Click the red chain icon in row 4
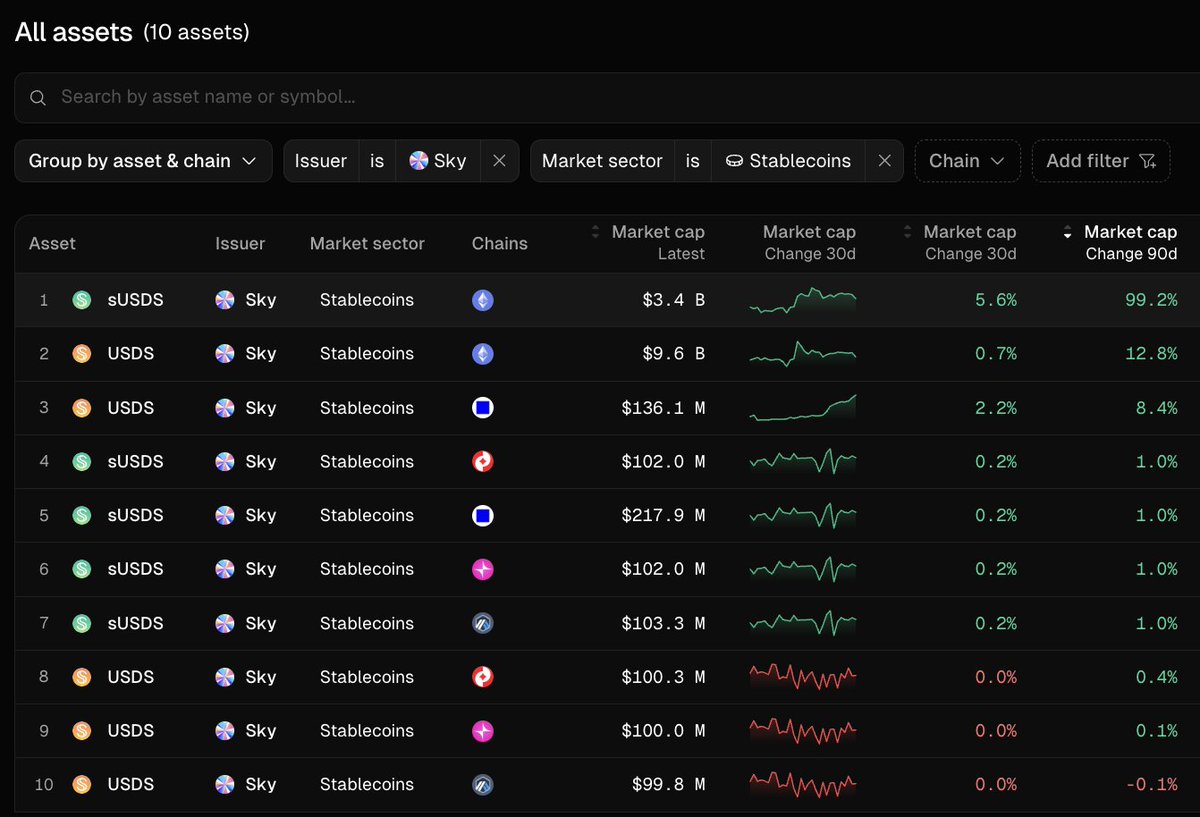The width and height of the screenshot is (1200, 817). coord(483,462)
